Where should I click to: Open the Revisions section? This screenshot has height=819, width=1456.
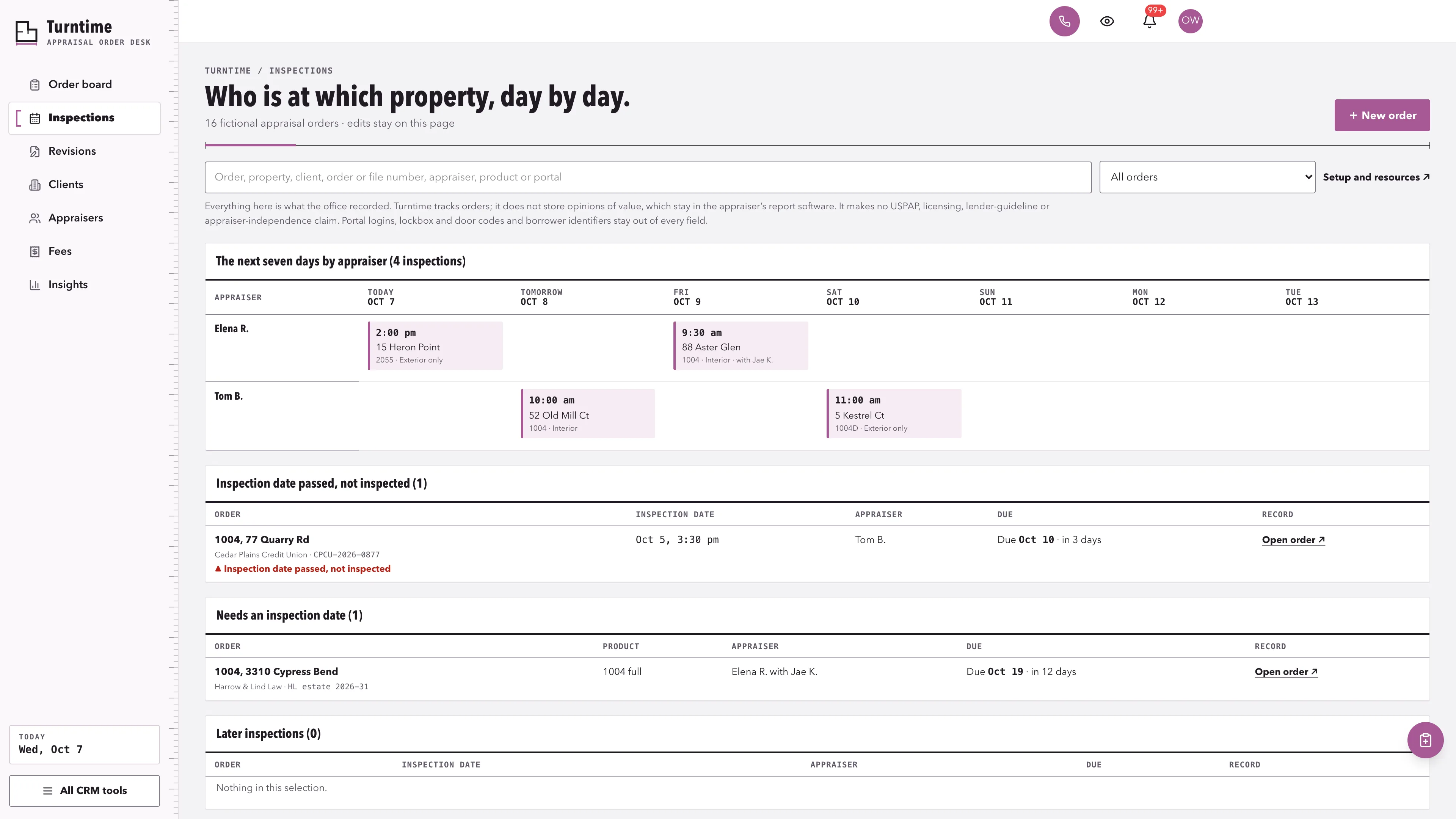85,152
